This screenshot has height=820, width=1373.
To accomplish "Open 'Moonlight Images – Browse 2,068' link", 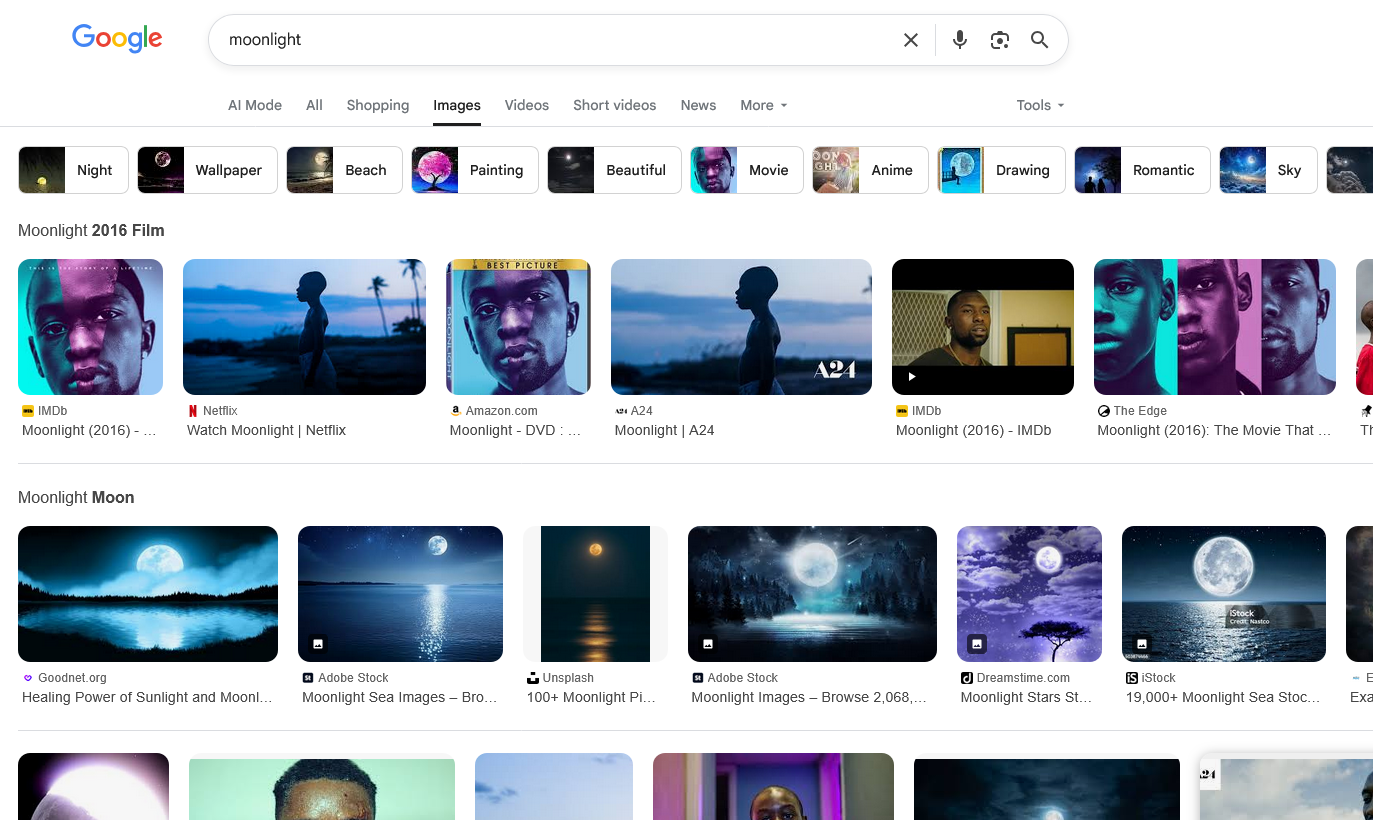I will click(x=809, y=697).
